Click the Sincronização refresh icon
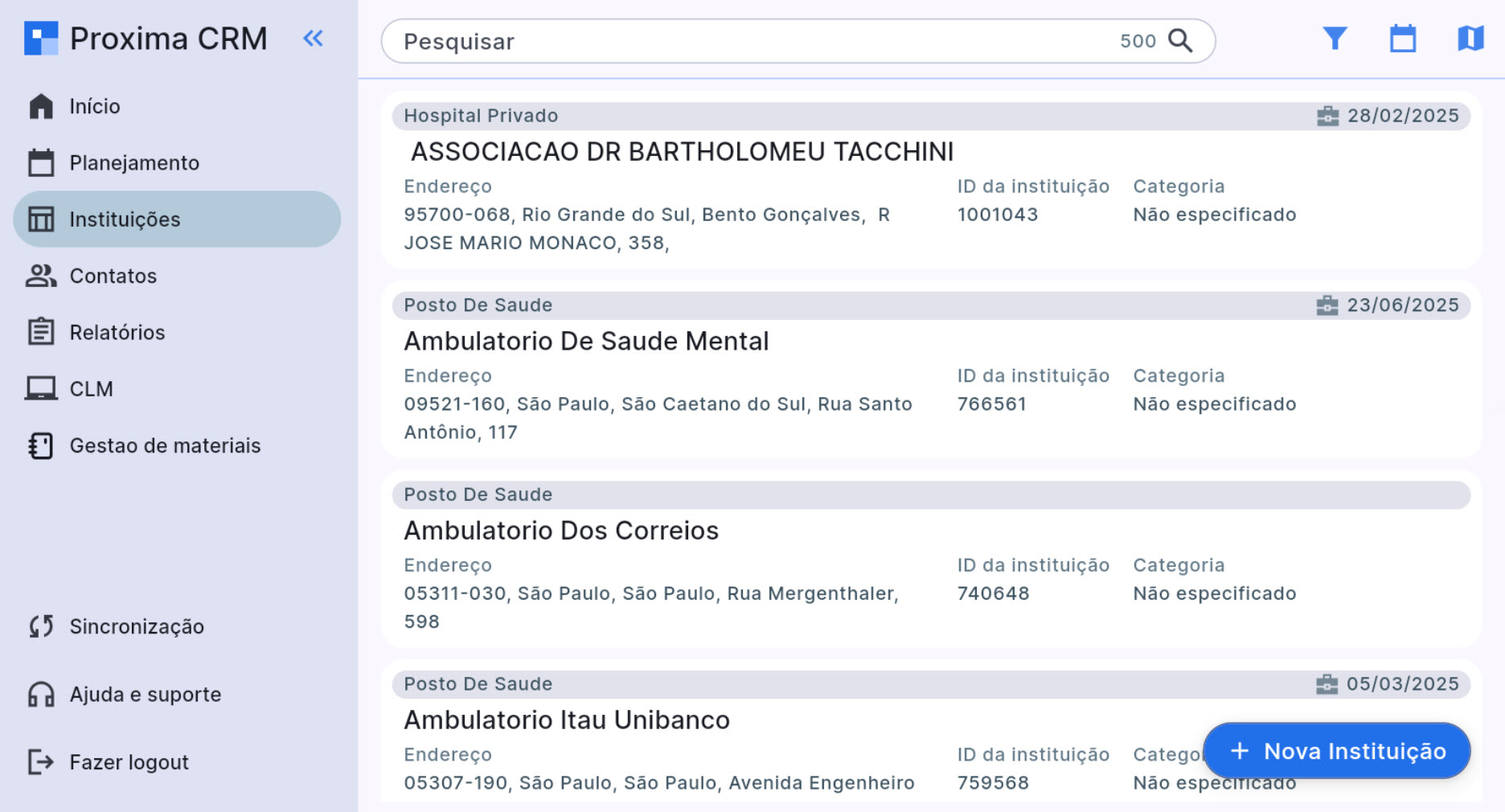 [x=41, y=627]
